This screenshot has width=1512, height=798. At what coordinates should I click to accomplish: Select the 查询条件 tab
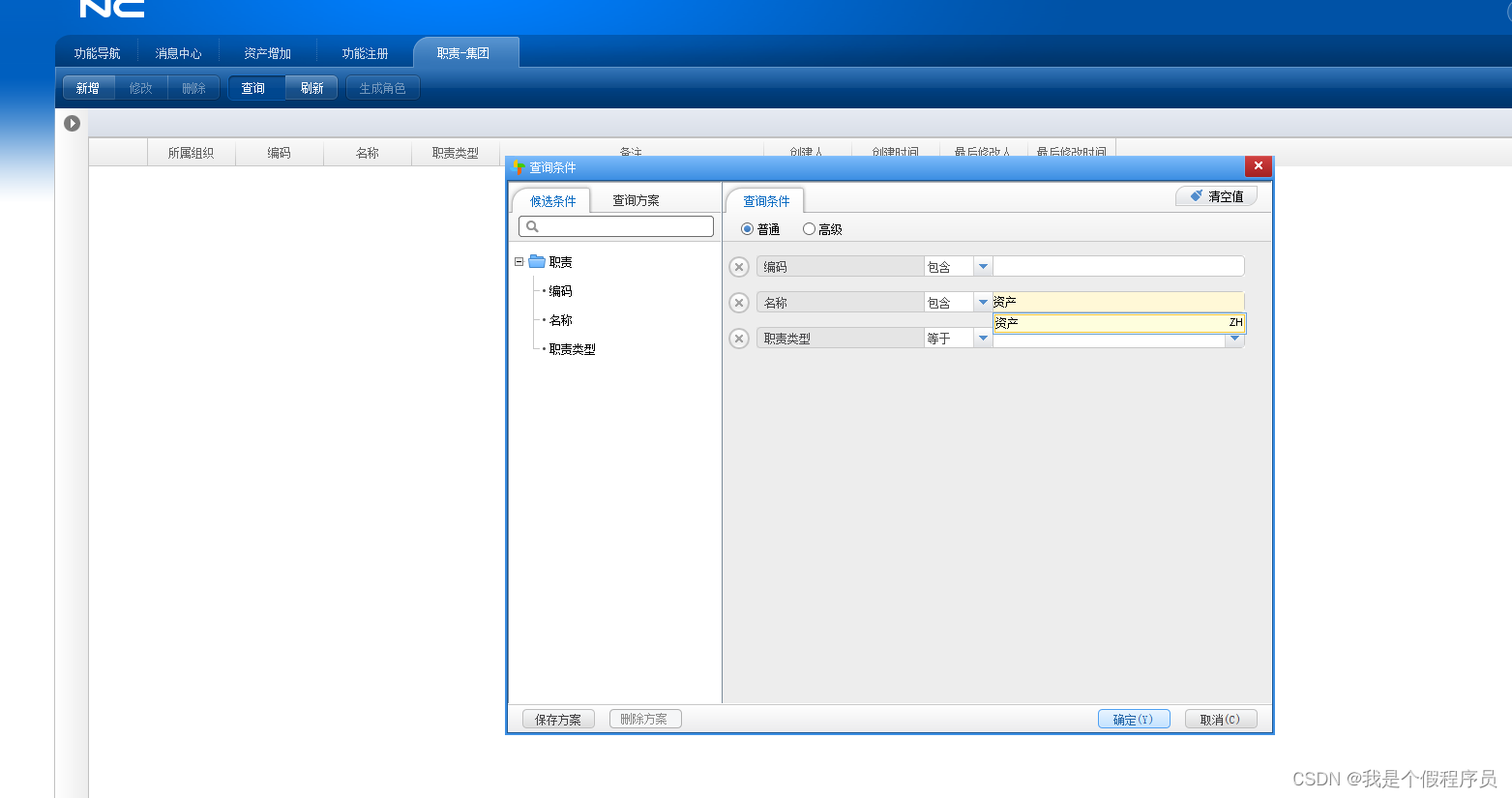point(766,200)
